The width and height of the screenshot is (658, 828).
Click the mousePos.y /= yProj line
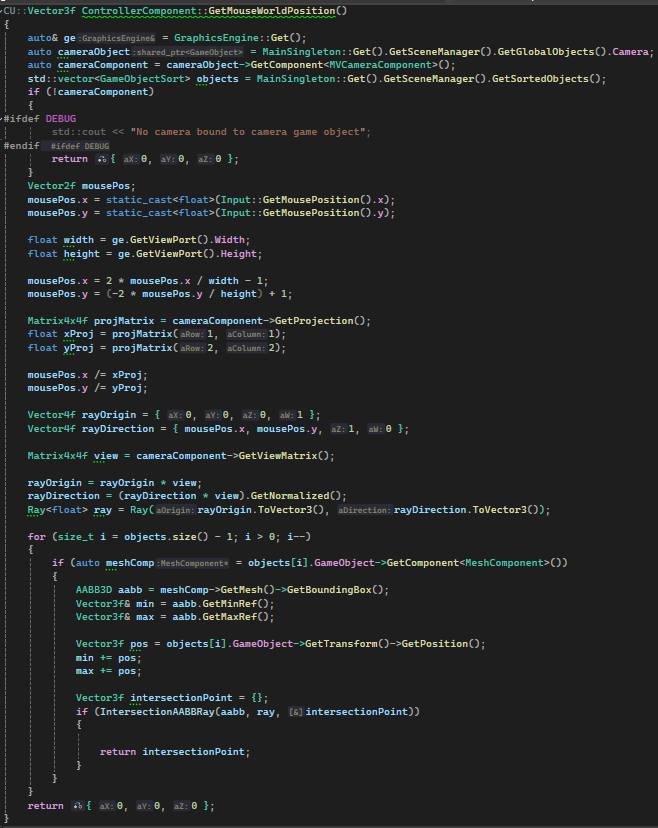click(x=87, y=388)
